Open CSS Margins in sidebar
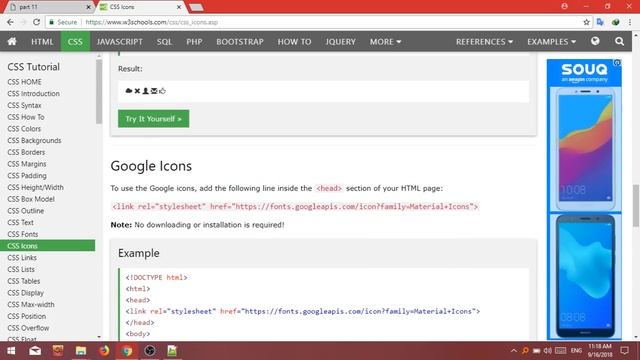The height and width of the screenshot is (360, 640). [27, 164]
